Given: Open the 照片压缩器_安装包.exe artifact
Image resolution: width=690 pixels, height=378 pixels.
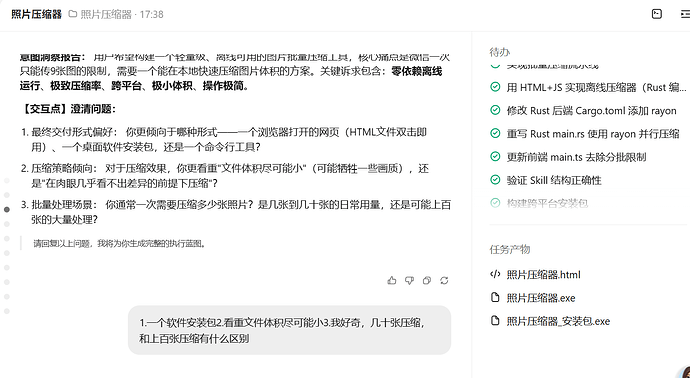Looking at the screenshot, I should 558,321.
